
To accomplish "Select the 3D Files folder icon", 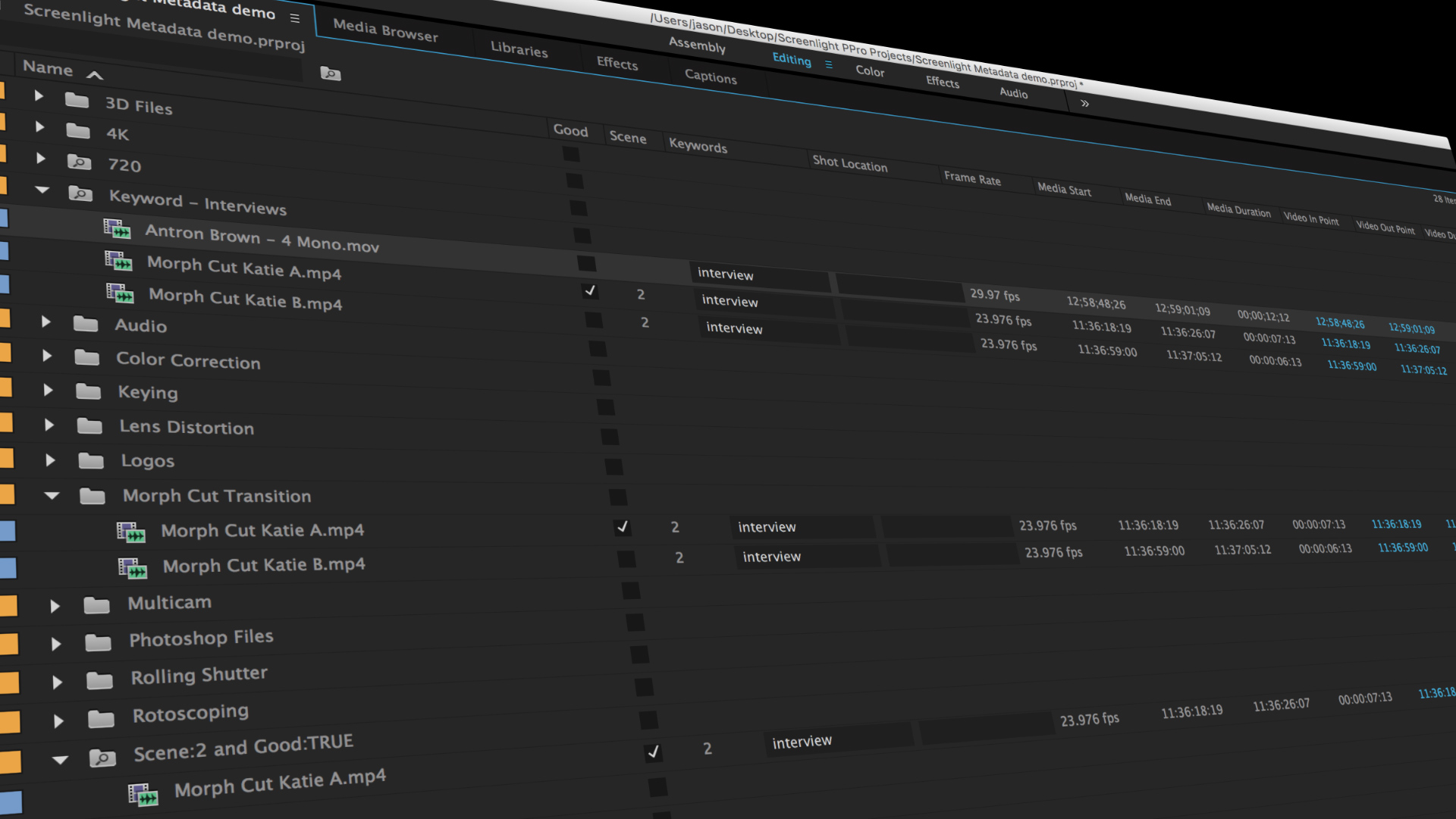I will click(x=77, y=100).
